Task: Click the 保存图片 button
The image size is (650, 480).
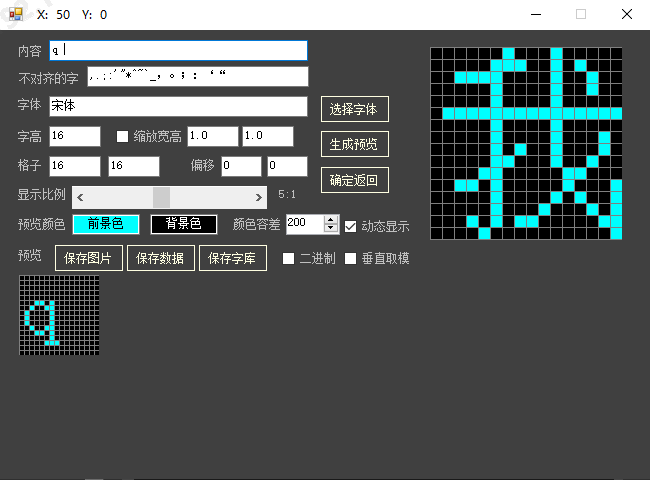Action: (x=89, y=258)
